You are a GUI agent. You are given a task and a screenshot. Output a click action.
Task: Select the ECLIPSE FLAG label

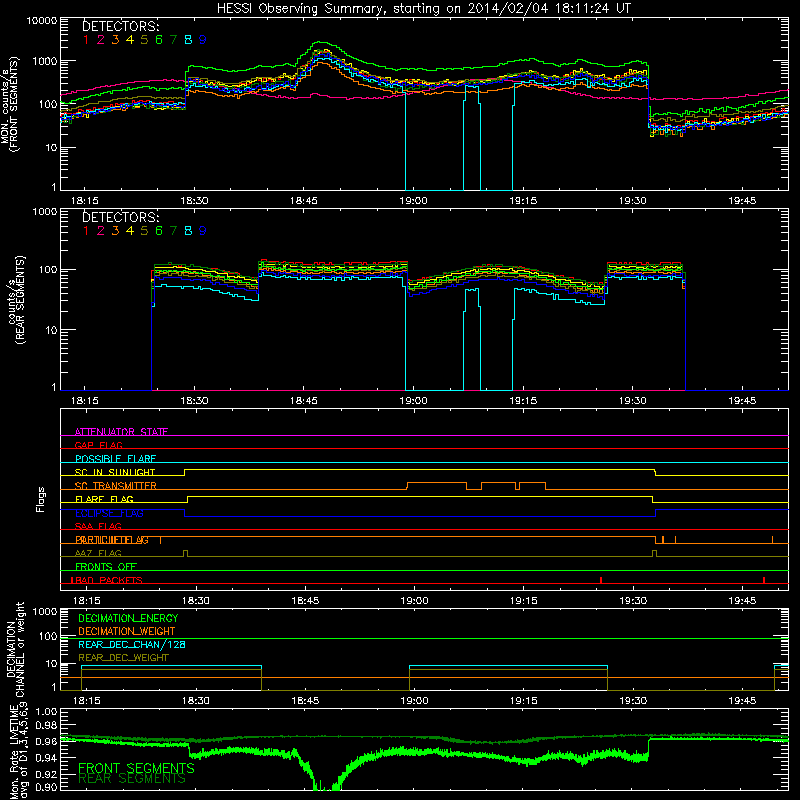109,513
